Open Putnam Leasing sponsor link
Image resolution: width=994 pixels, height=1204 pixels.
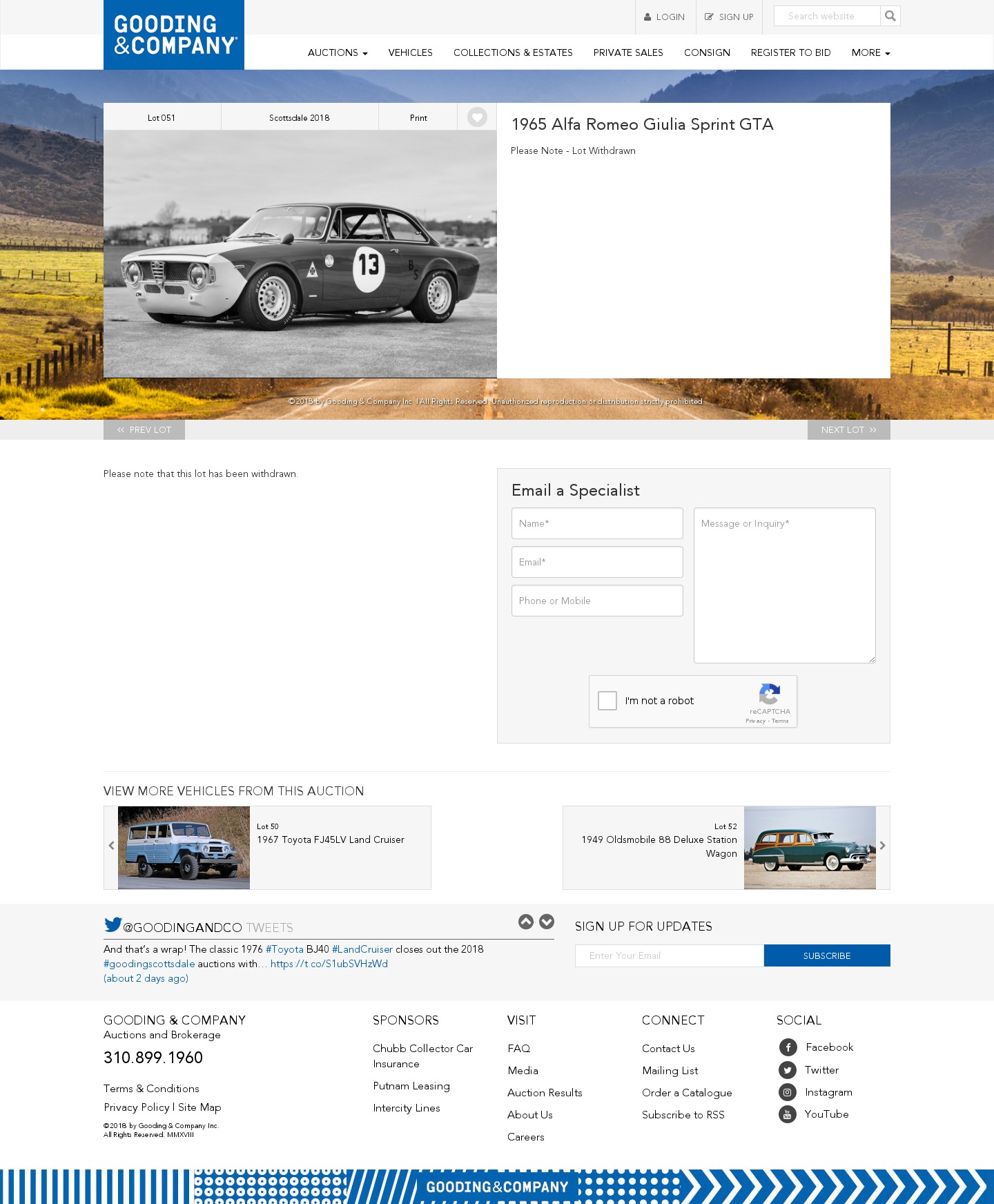point(411,1086)
